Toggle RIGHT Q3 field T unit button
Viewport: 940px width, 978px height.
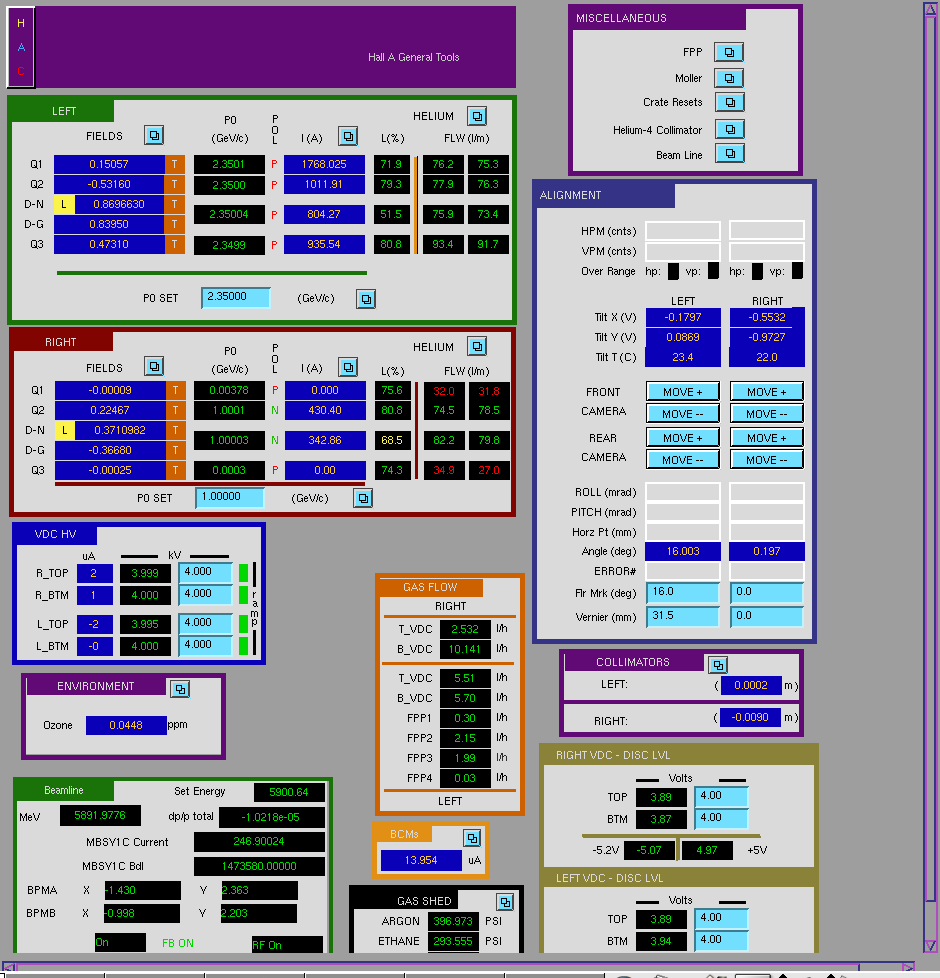(x=176, y=470)
